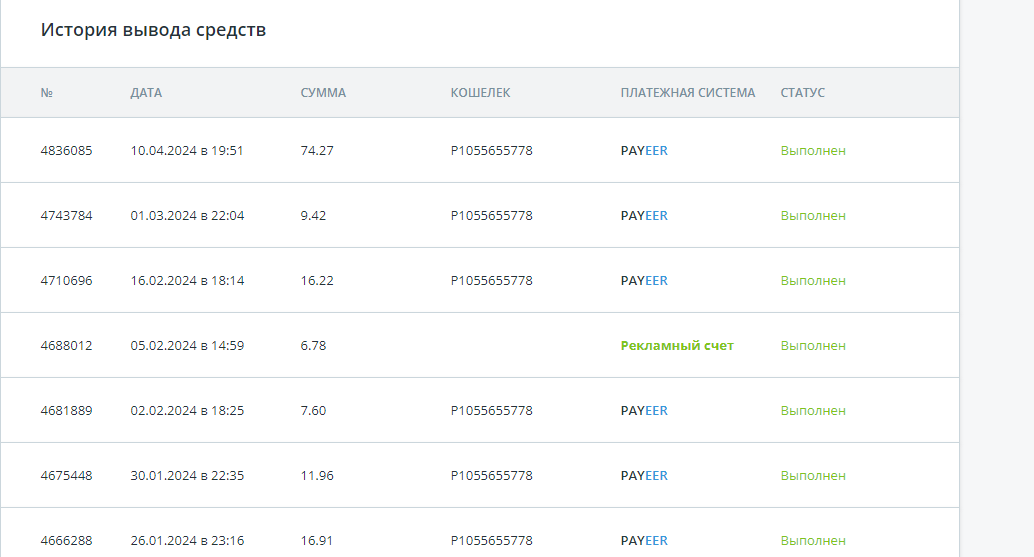The image size is (1034, 557).
Task: Click the PAYEER logo in row 4681889
Action: (x=644, y=410)
